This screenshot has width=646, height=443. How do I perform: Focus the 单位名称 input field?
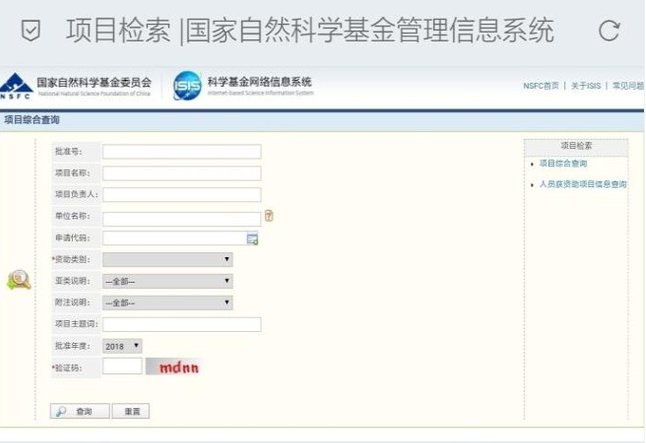pos(182,218)
